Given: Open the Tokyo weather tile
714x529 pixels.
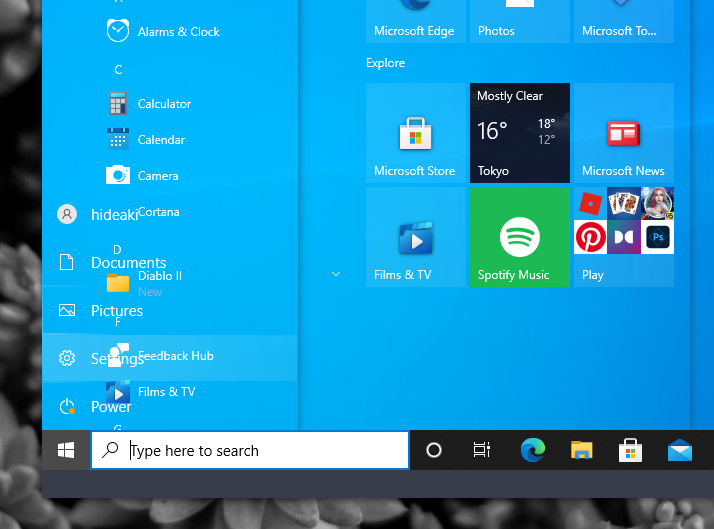Looking at the screenshot, I should [x=520, y=132].
